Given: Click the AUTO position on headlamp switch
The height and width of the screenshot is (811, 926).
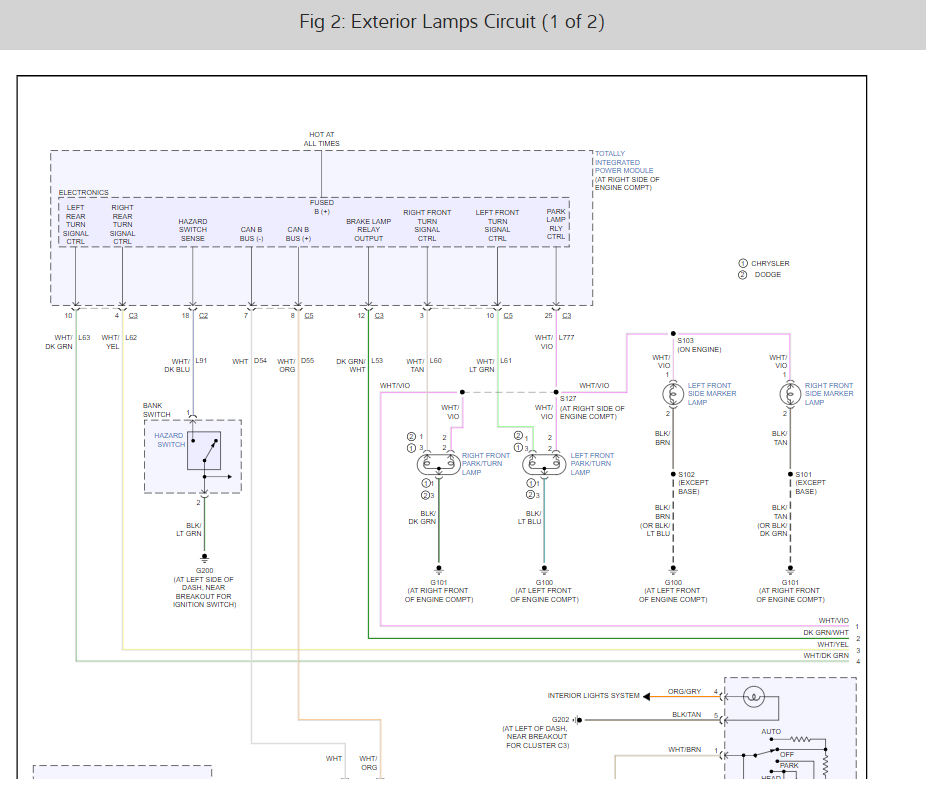Looking at the screenshot, I should pyautogui.click(x=771, y=731).
